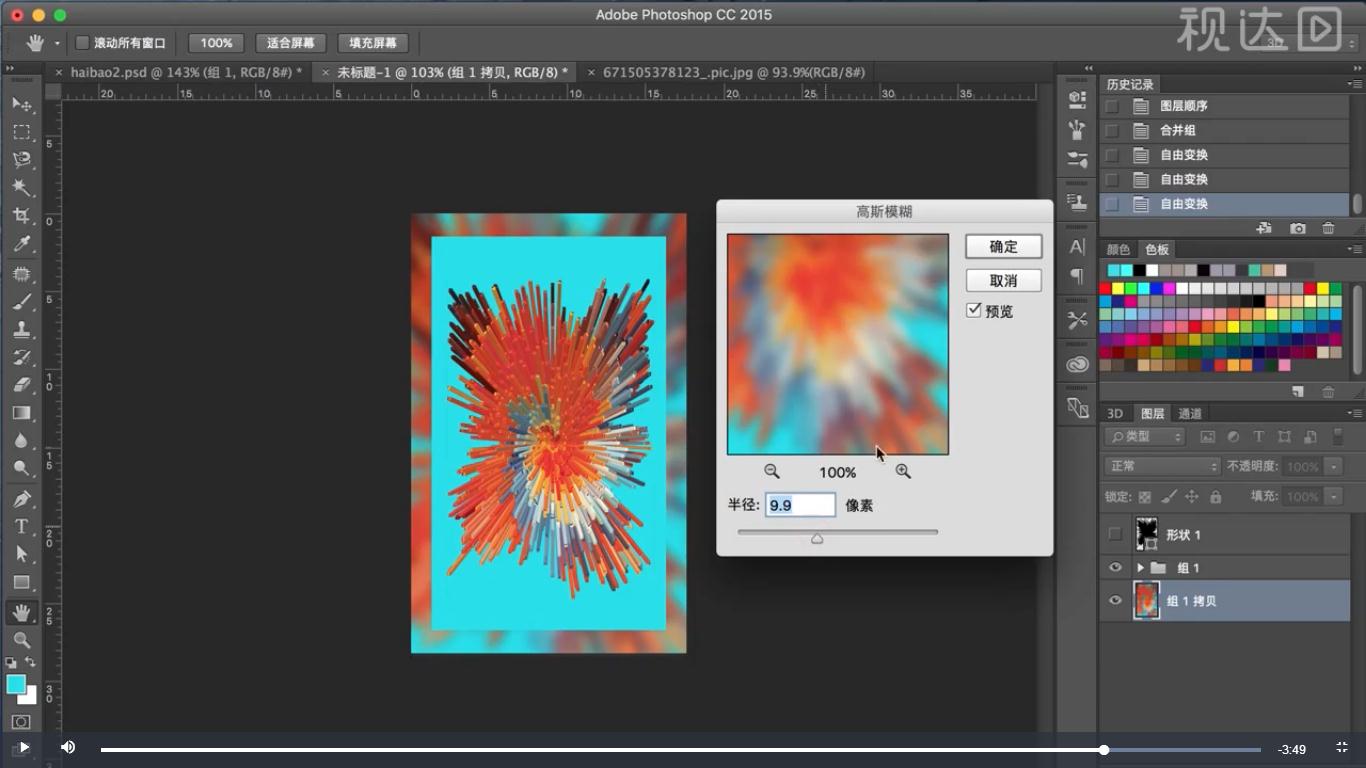The height and width of the screenshot is (768, 1366).
Task: Select the History Brush tool
Action: click(21, 358)
